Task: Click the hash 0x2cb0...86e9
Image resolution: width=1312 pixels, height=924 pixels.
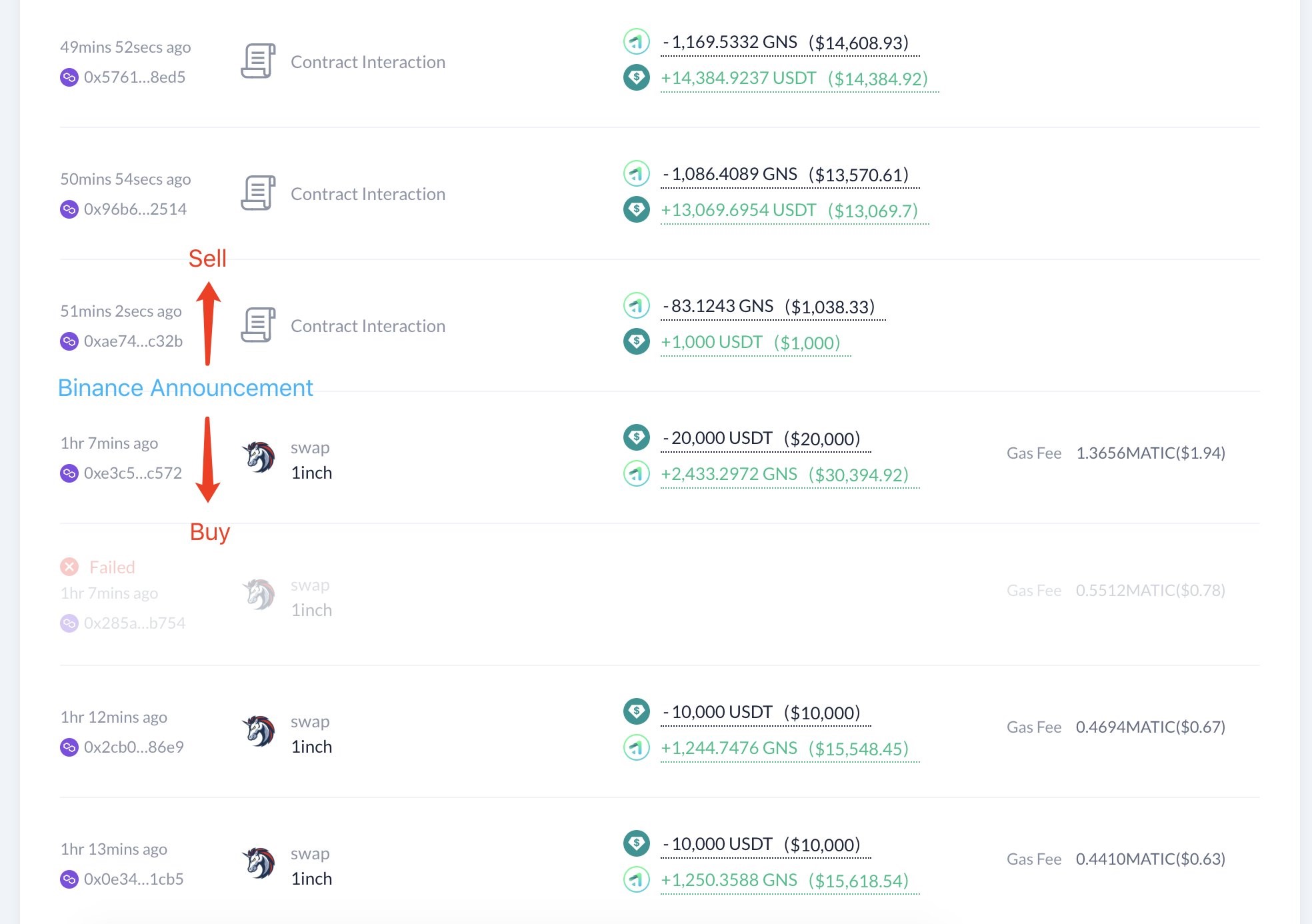Action: [x=134, y=747]
